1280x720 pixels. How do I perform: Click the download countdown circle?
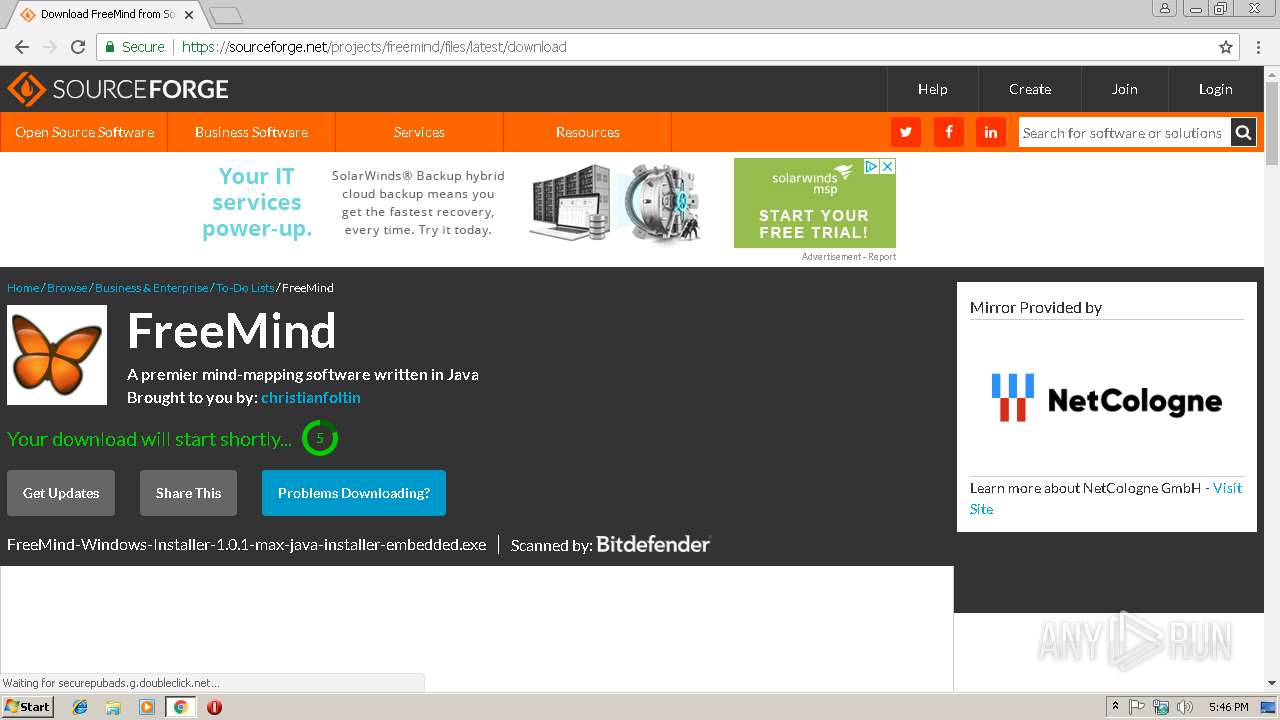[x=320, y=438]
